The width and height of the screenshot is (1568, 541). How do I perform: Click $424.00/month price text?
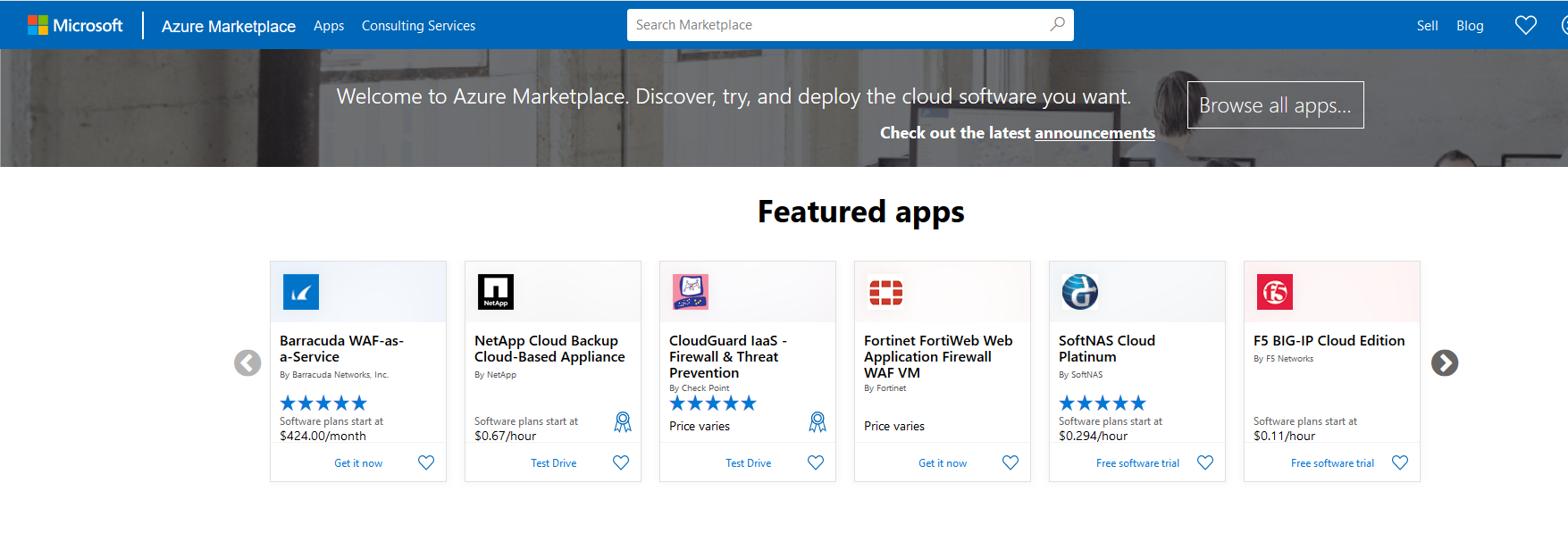[323, 437]
